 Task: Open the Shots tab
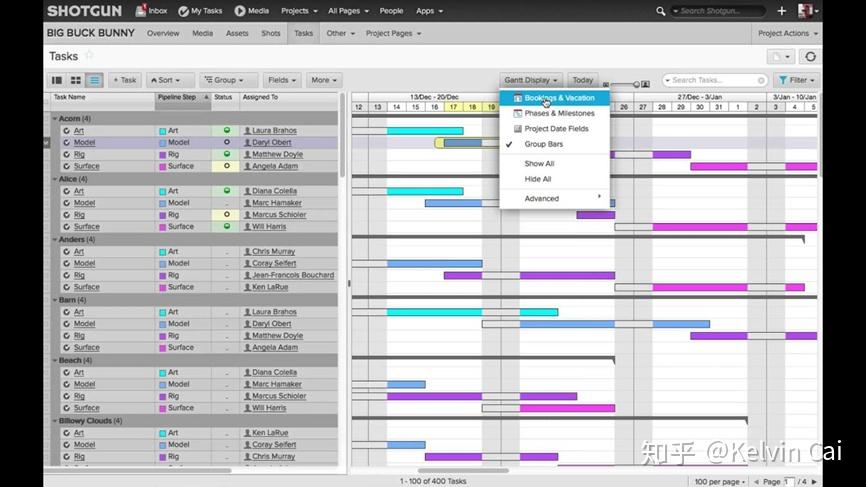271,33
